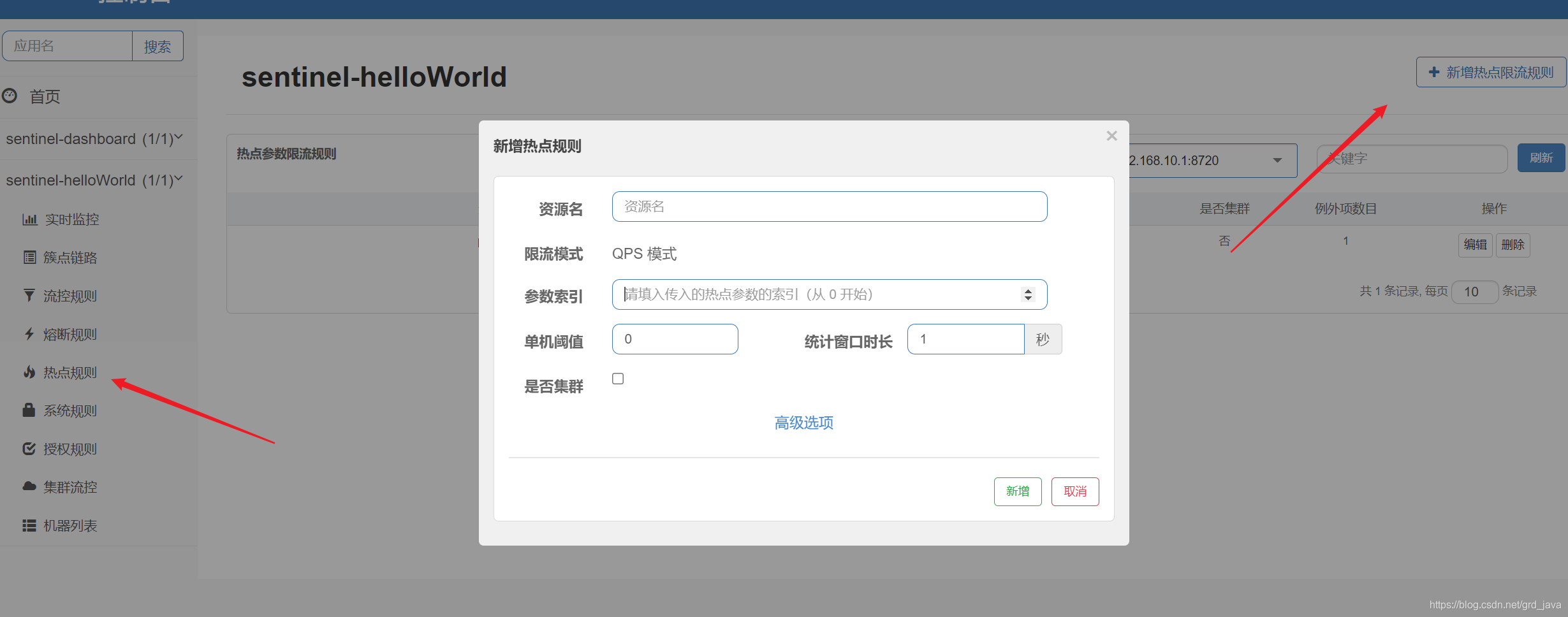This screenshot has width=1568, height=617.
Task: Open 热点规则 menu entry
Action: tap(70, 372)
